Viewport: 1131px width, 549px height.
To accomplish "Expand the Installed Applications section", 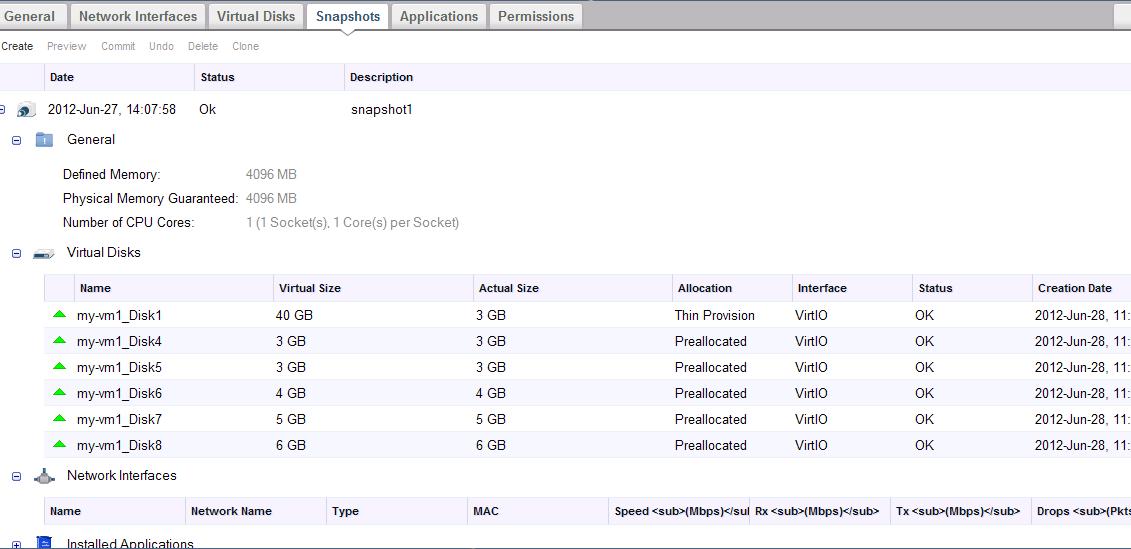I will (16, 543).
